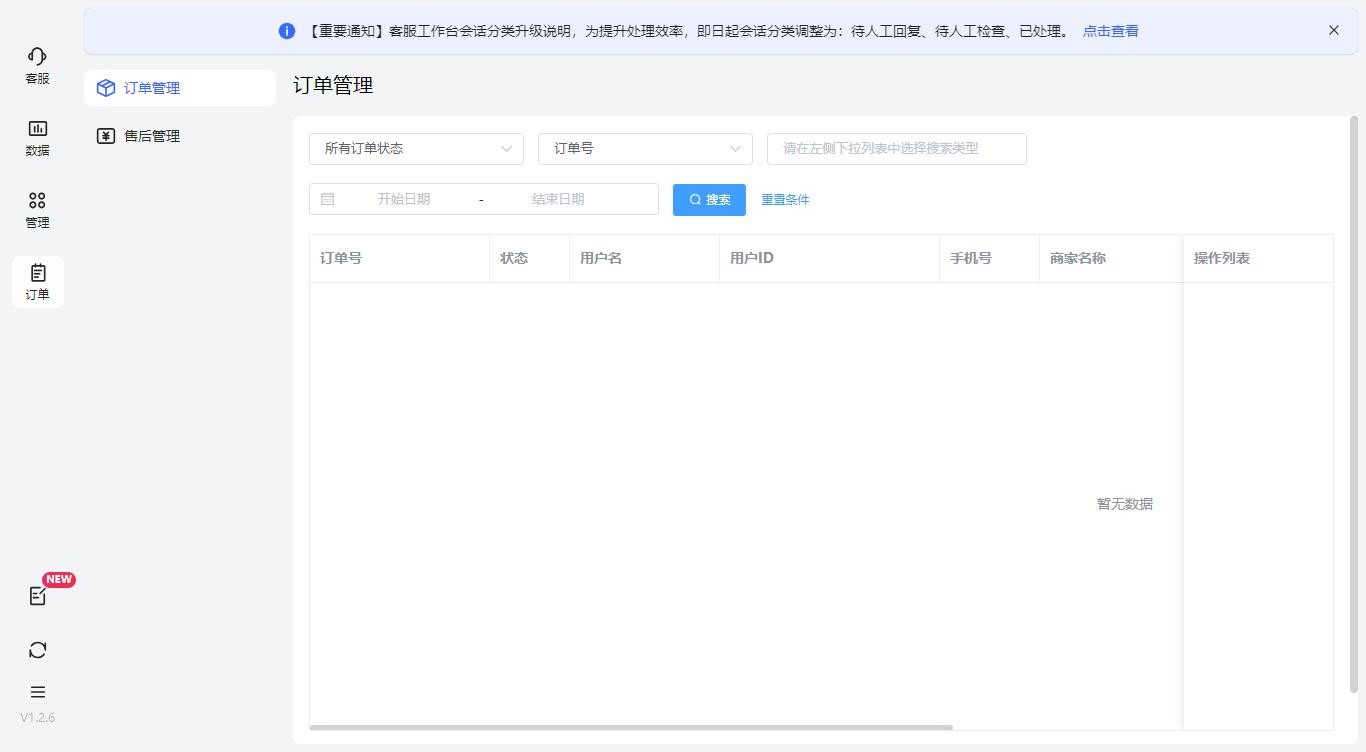Click the calendar icon in date range
The height and width of the screenshot is (752, 1366).
coord(327,199)
